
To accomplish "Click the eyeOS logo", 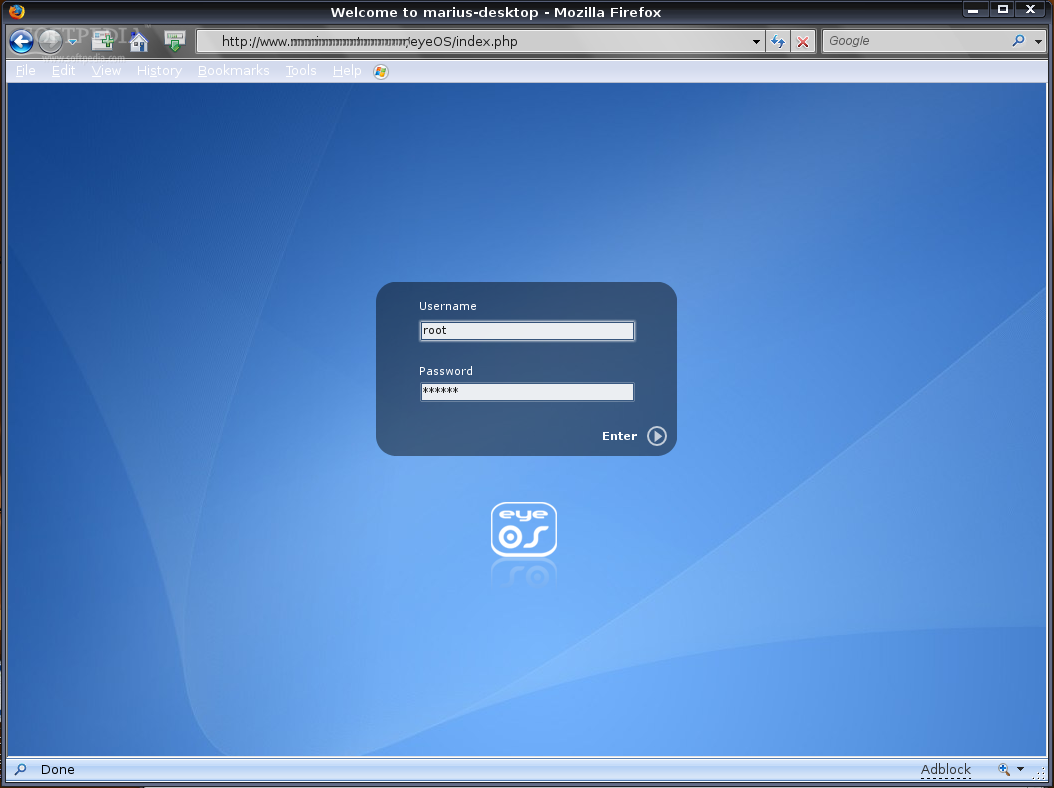I will [524, 529].
